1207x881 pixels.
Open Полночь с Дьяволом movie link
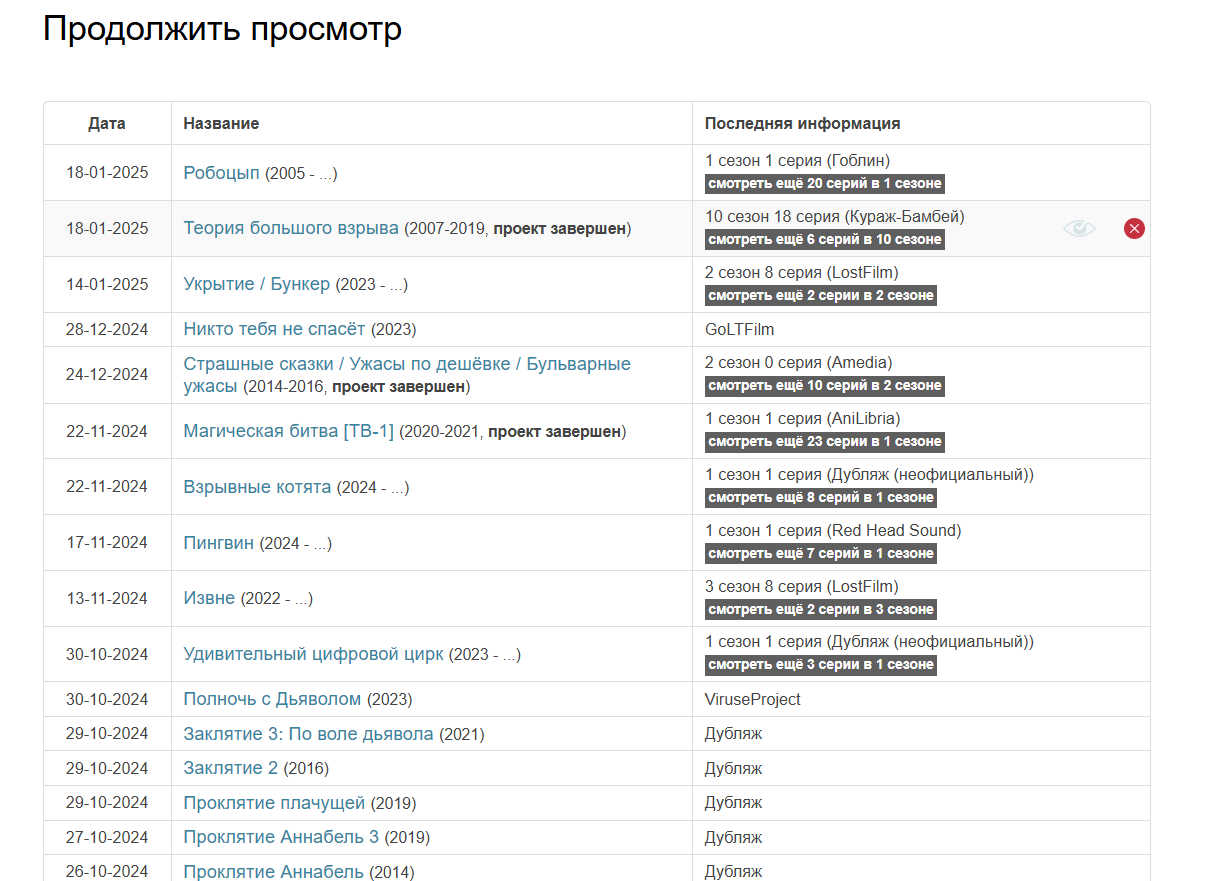coord(272,700)
